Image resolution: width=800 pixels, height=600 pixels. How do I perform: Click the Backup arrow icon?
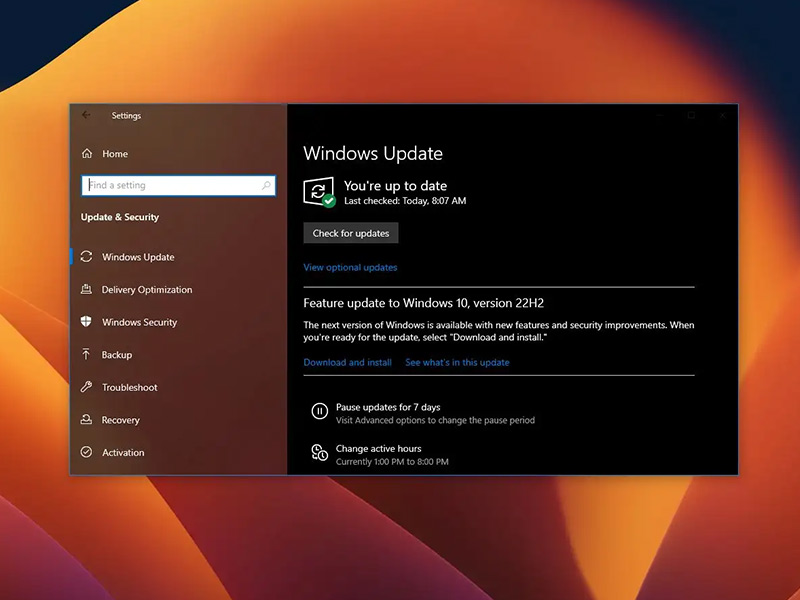click(86, 355)
